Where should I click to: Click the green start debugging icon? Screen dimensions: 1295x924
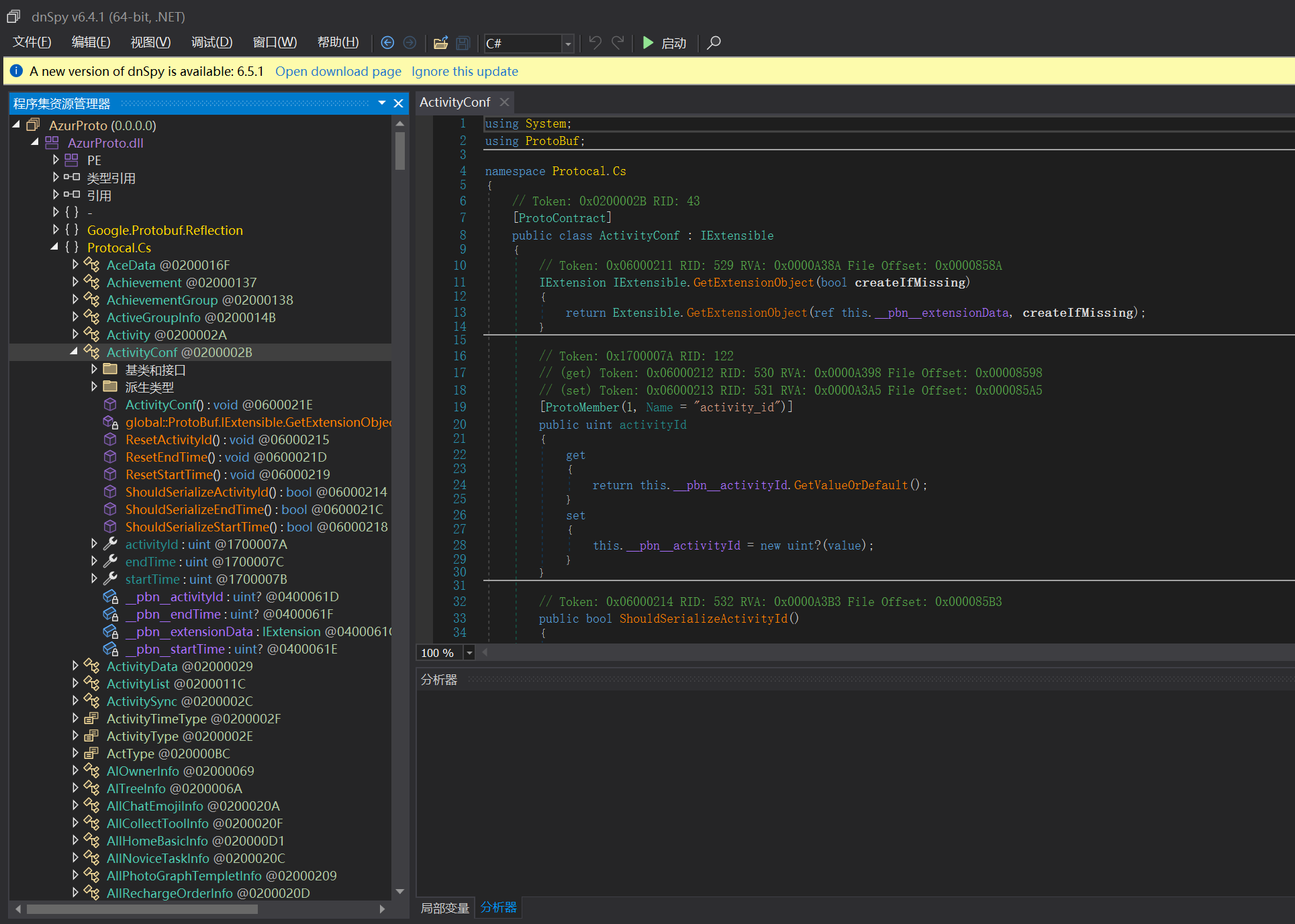click(648, 43)
